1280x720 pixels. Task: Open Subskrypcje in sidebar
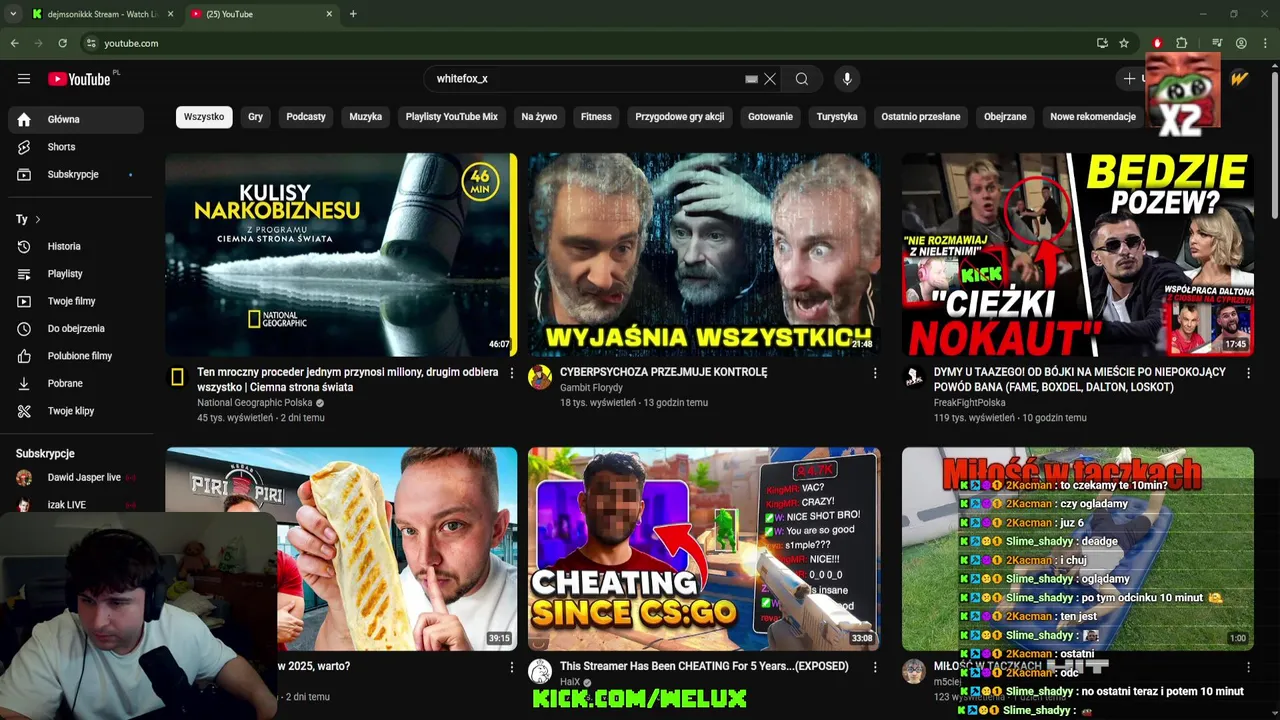coord(76,174)
